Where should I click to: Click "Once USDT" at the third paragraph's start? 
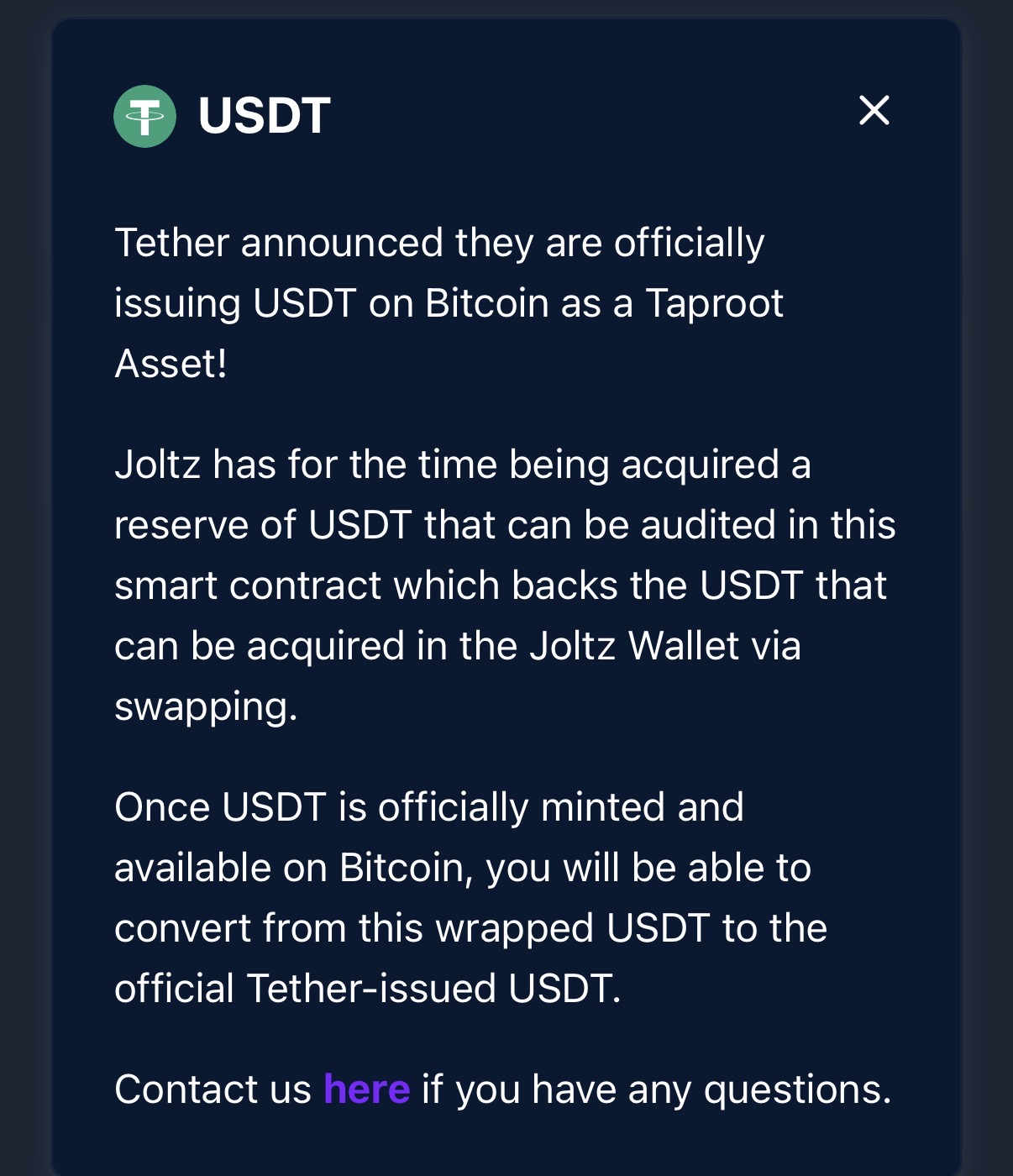[220, 807]
